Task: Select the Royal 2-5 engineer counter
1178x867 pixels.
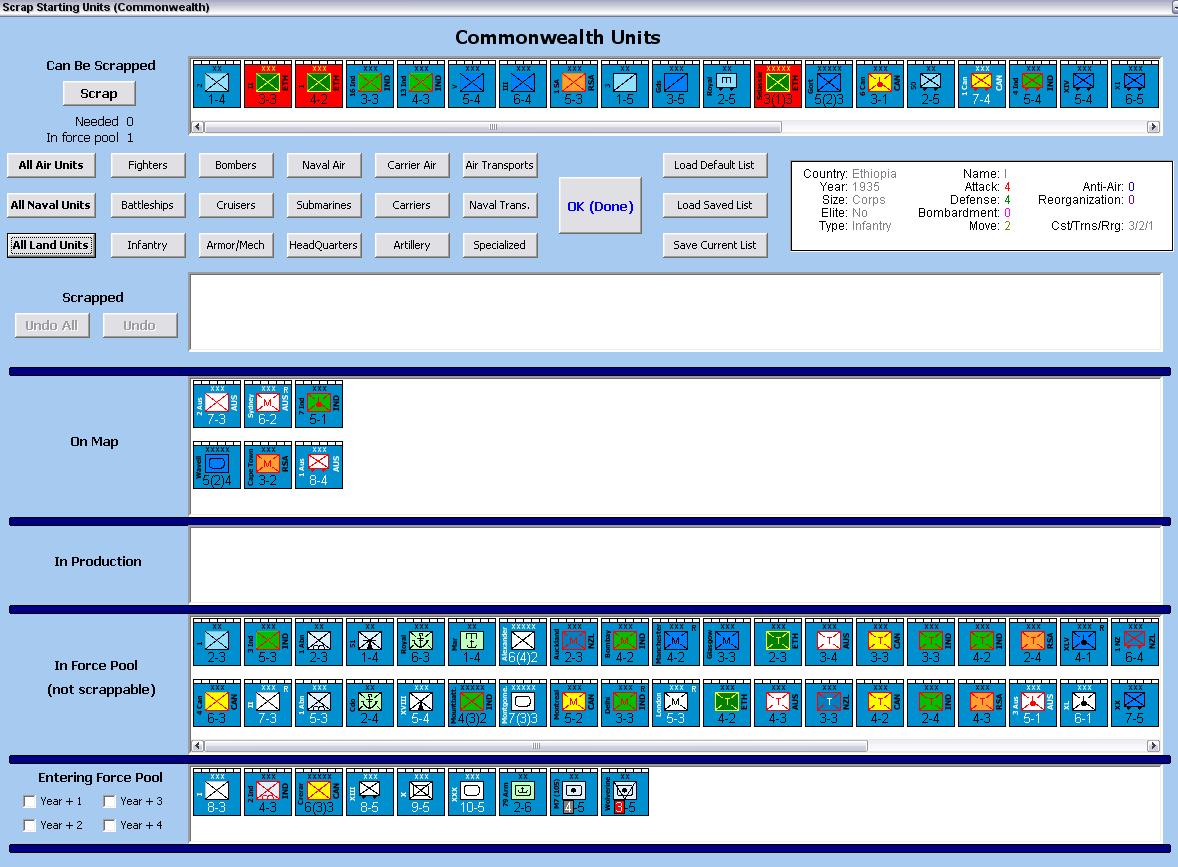Action: tap(727, 84)
